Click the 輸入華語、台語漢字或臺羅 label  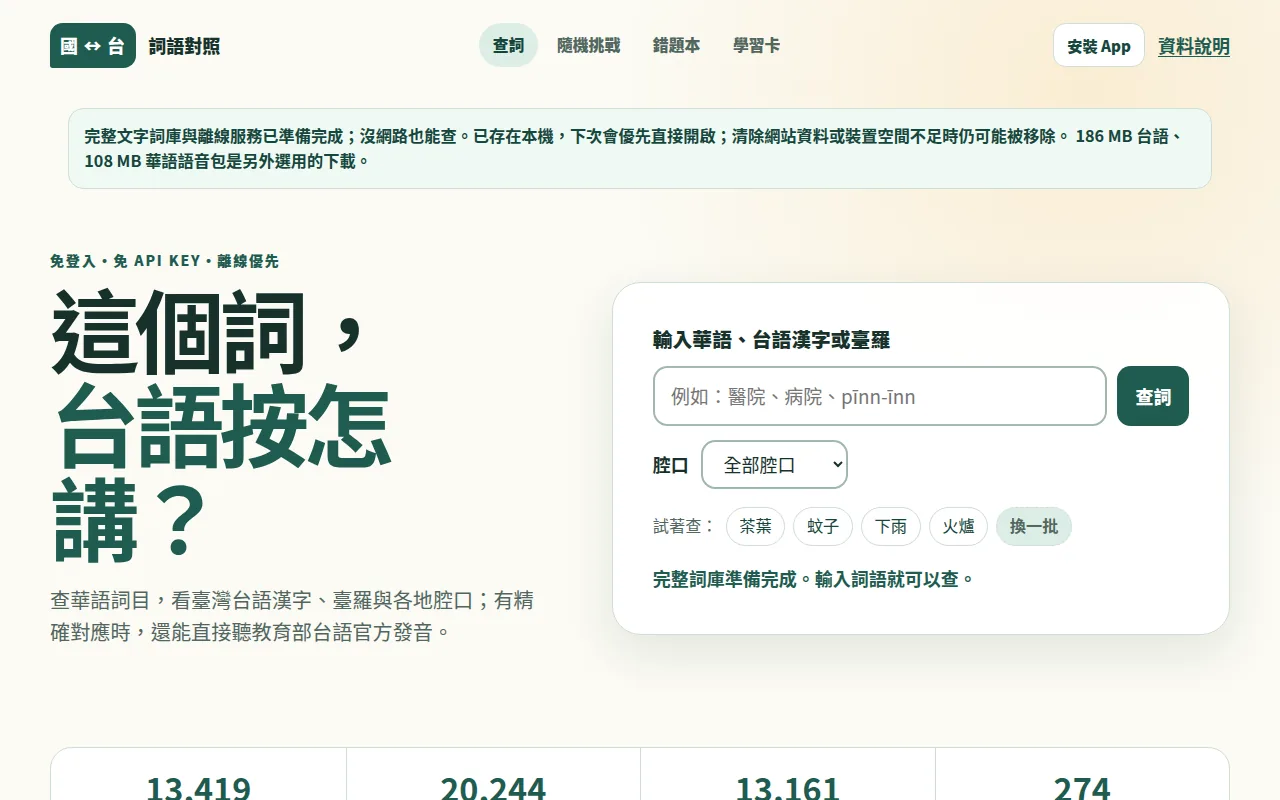(771, 340)
